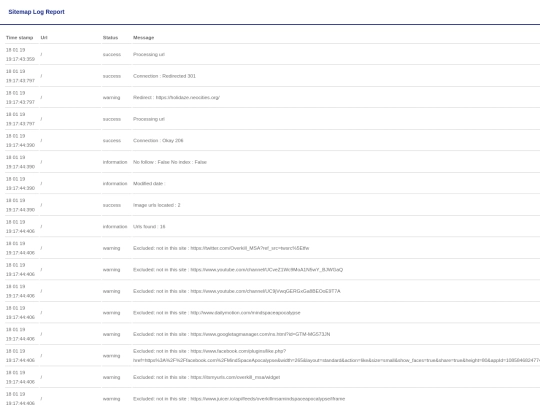The width and height of the screenshot is (540, 405).
Task: Select the 19:17:43:359 timestamp cell
Action: tap(20, 54)
